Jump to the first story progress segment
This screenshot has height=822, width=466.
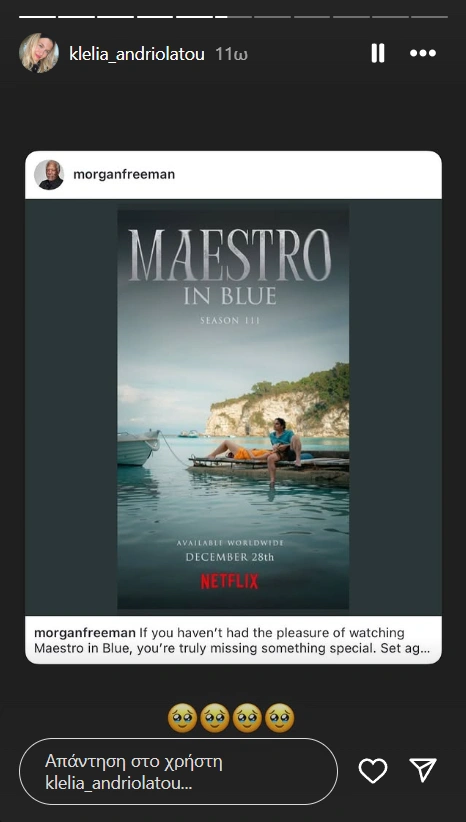(x=38, y=17)
